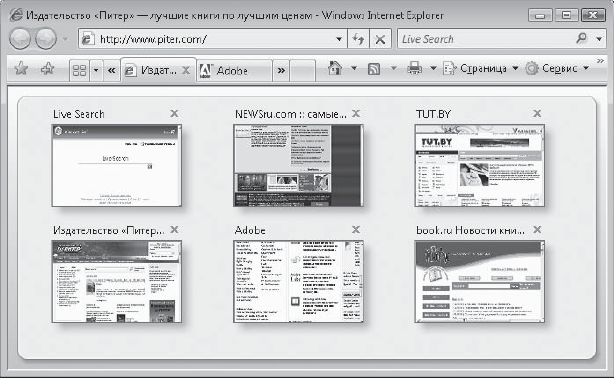
Task: Close the TUT.BY thumbnail
Action: (x=537, y=114)
